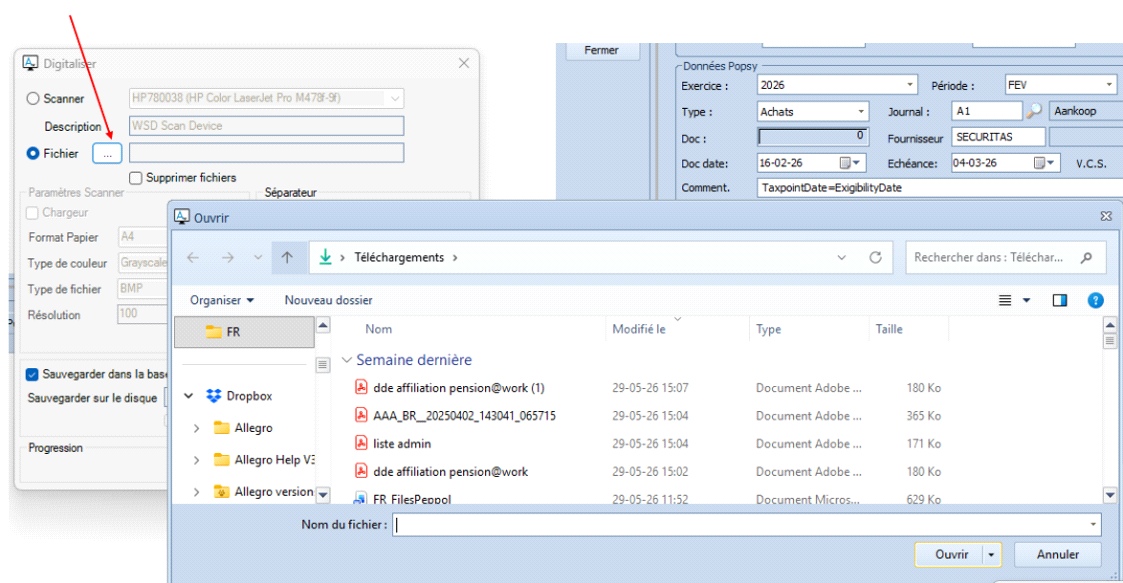Viewport: 1123px width, 583px height.
Task: Open the Doc date calendar picker
Action: tap(850, 163)
